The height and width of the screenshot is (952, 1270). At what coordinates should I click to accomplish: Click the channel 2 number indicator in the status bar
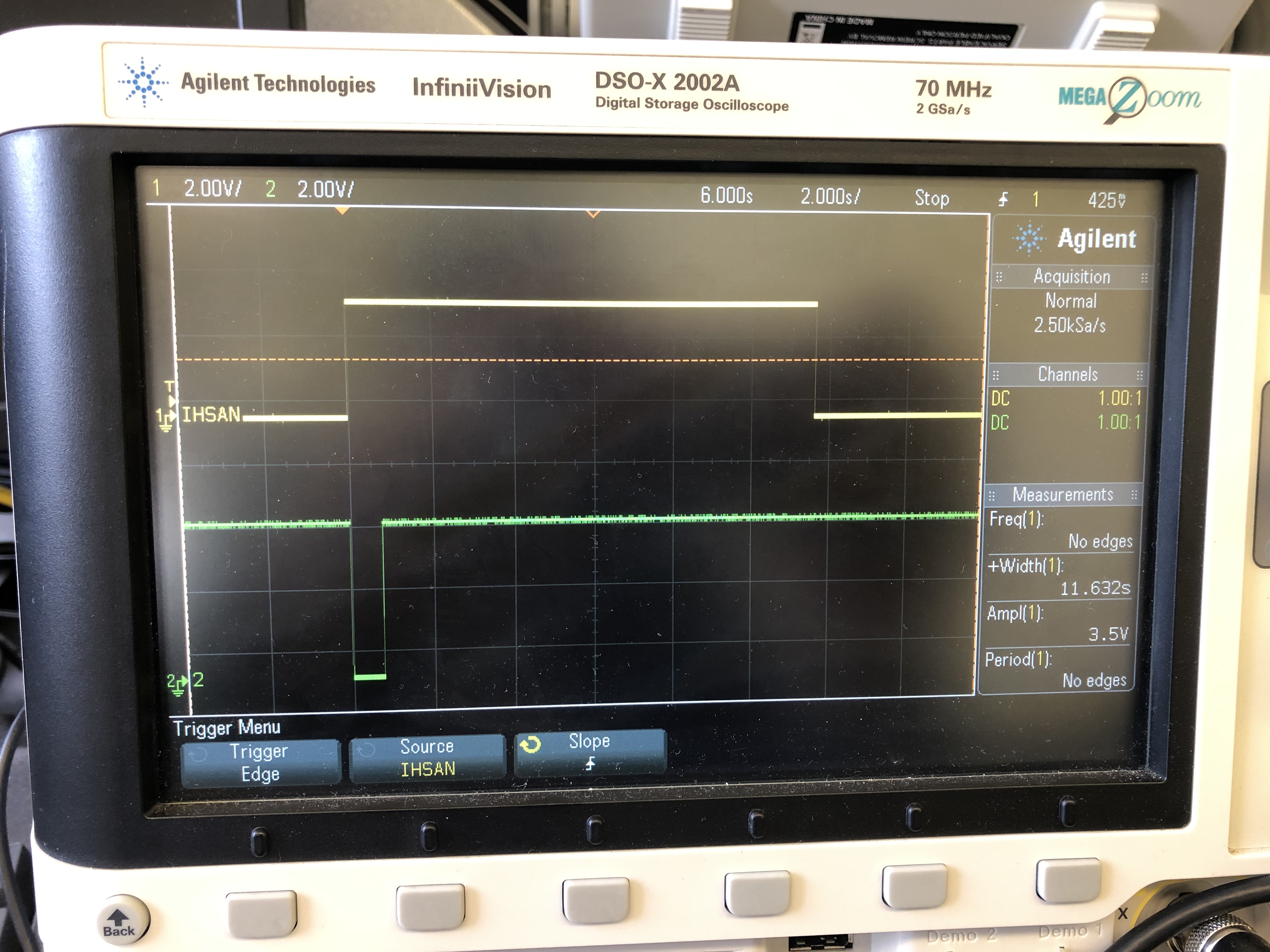pyautogui.click(x=271, y=189)
